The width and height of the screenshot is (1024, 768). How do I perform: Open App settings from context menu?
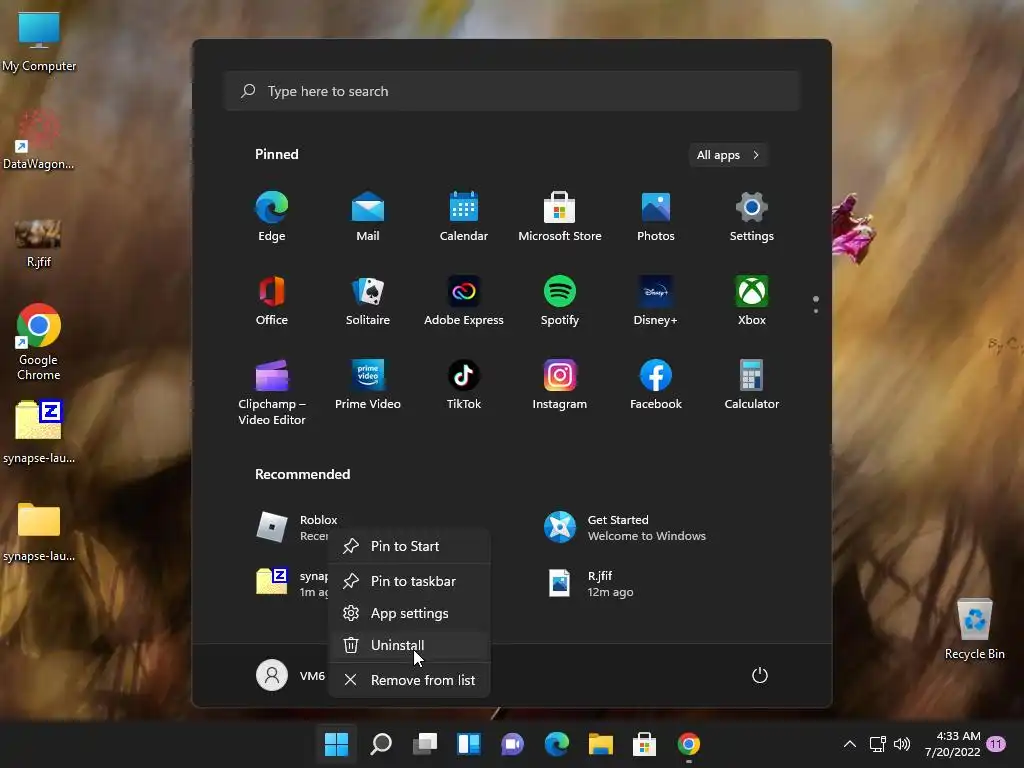409,613
